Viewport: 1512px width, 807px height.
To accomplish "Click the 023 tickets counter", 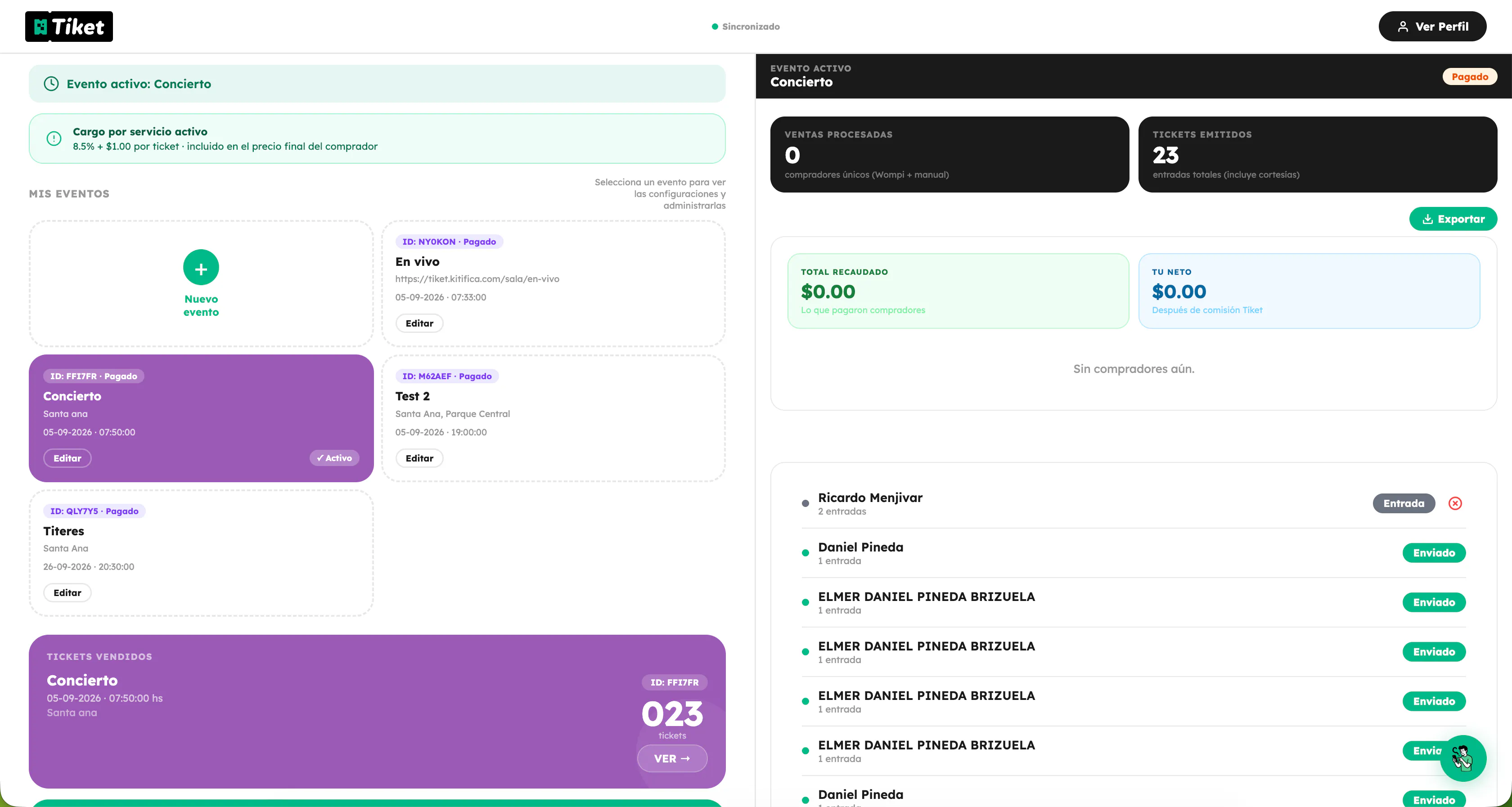I will (x=672, y=714).
